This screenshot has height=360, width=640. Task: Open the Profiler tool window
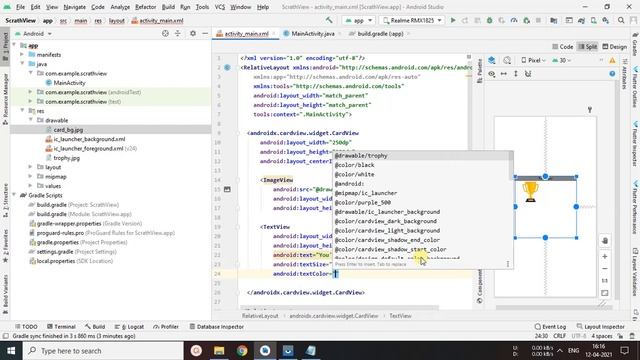tap(166, 327)
